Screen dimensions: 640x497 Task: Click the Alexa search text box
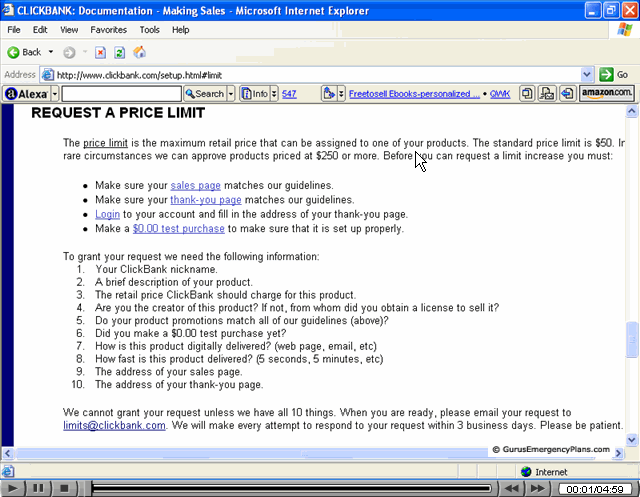coord(121,94)
